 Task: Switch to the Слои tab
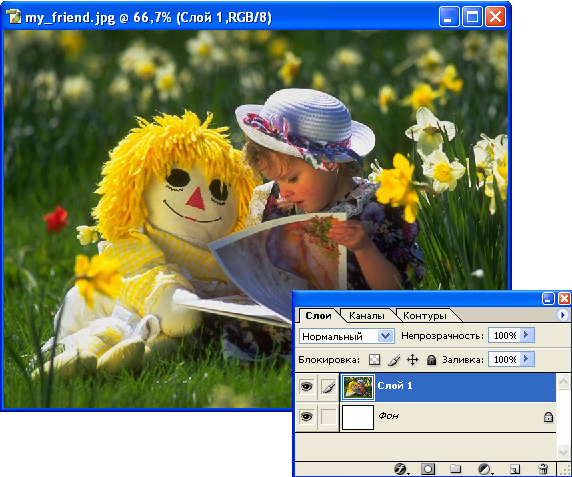click(x=318, y=316)
